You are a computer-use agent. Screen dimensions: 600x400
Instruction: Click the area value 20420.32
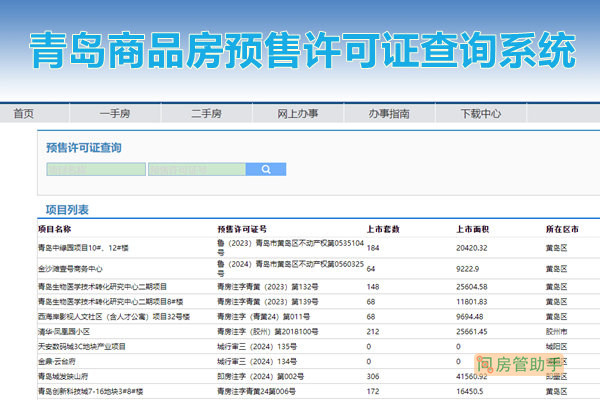(472, 248)
